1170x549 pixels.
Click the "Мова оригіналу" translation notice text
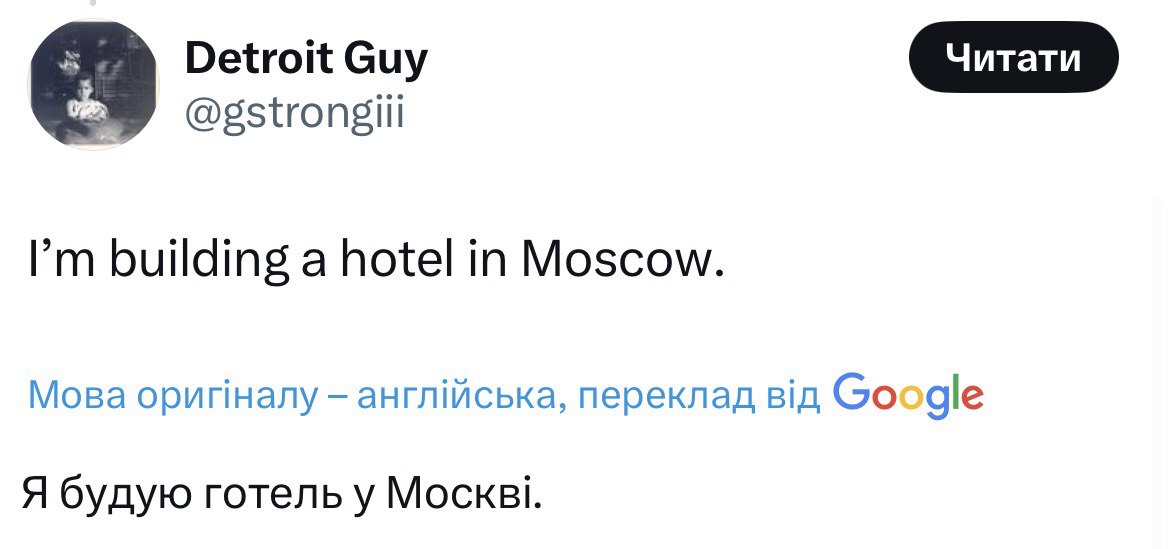click(170, 397)
